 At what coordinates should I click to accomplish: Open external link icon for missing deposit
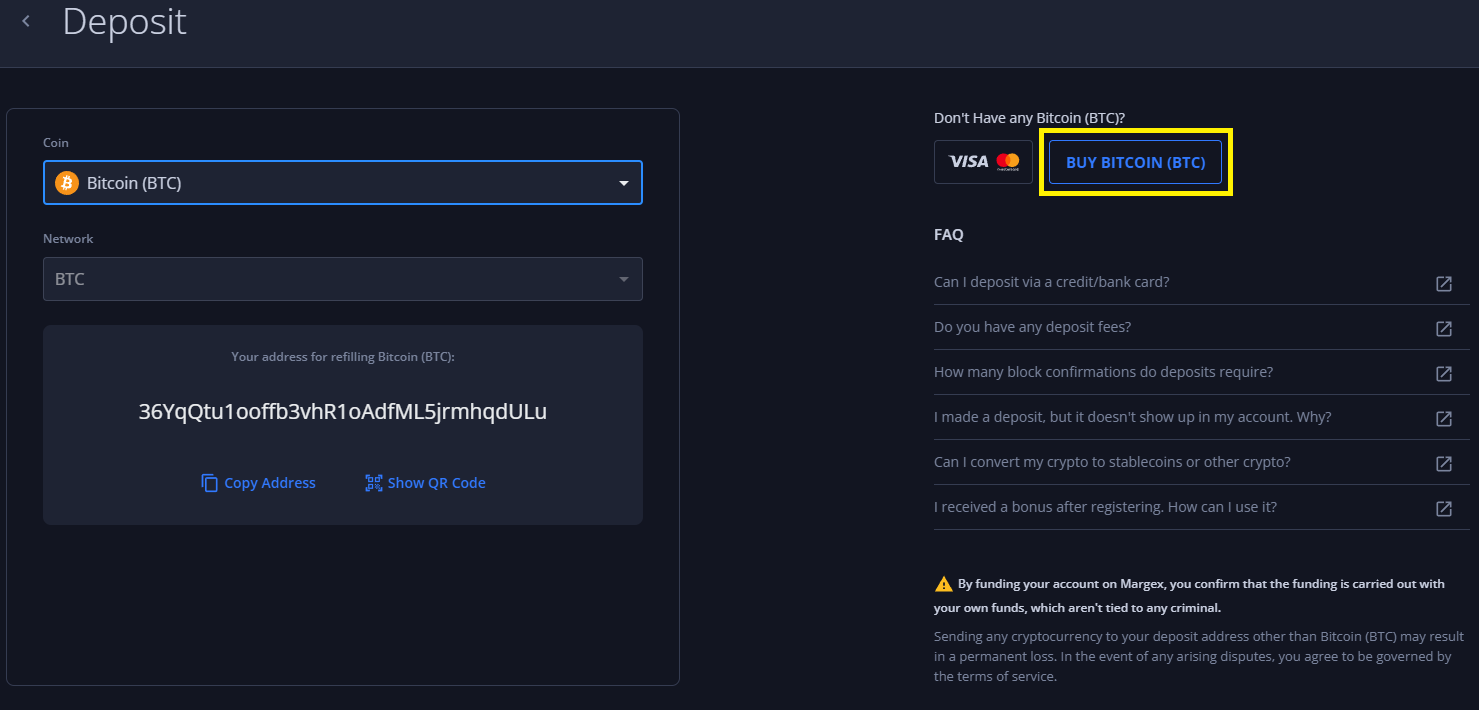tap(1443, 418)
